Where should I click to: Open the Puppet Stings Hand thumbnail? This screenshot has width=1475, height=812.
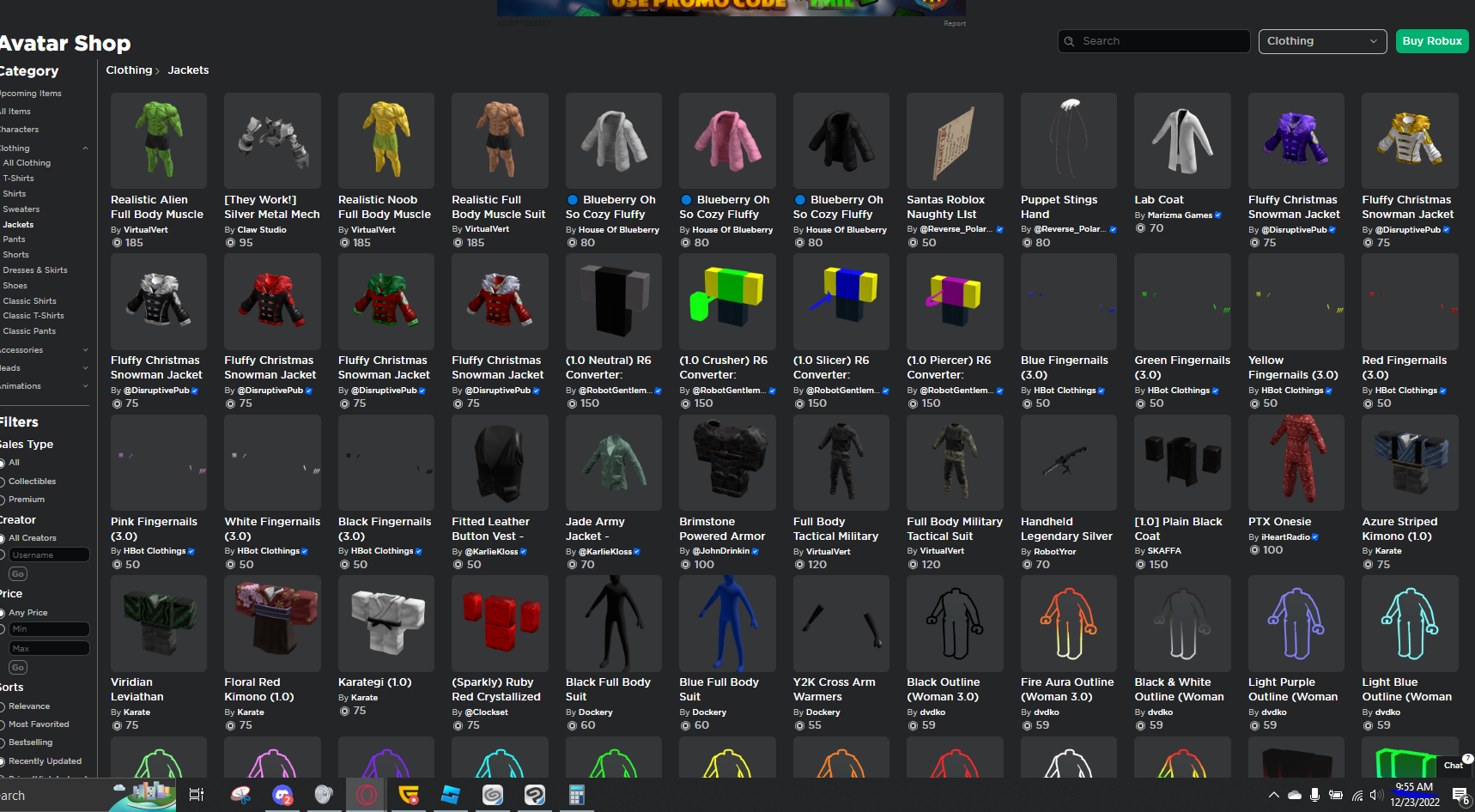click(x=1069, y=141)
